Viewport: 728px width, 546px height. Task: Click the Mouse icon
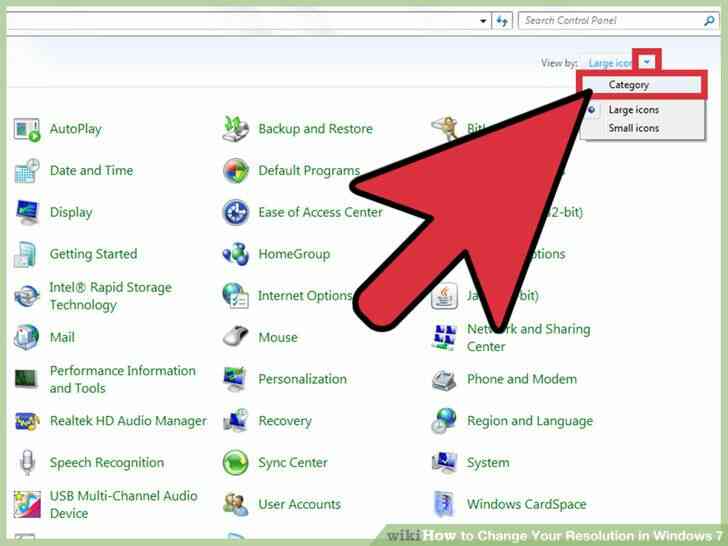(x=235, y=337)
